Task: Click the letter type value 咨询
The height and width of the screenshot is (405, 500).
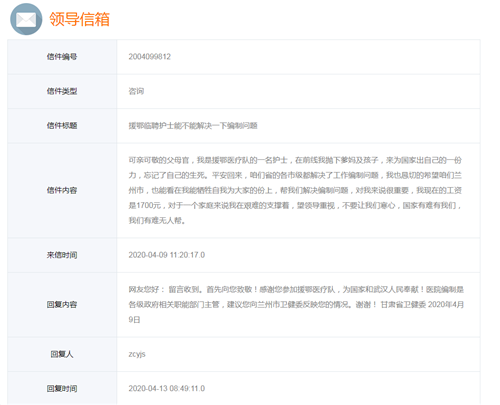Action: [136, 91]
